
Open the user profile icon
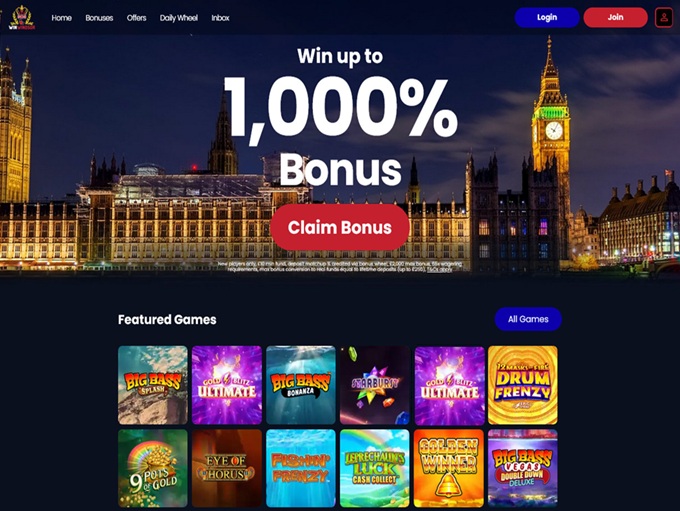(x=664, y=18)
